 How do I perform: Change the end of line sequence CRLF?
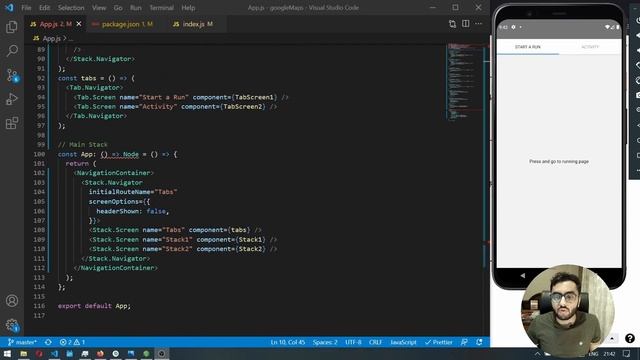point(375,342)
